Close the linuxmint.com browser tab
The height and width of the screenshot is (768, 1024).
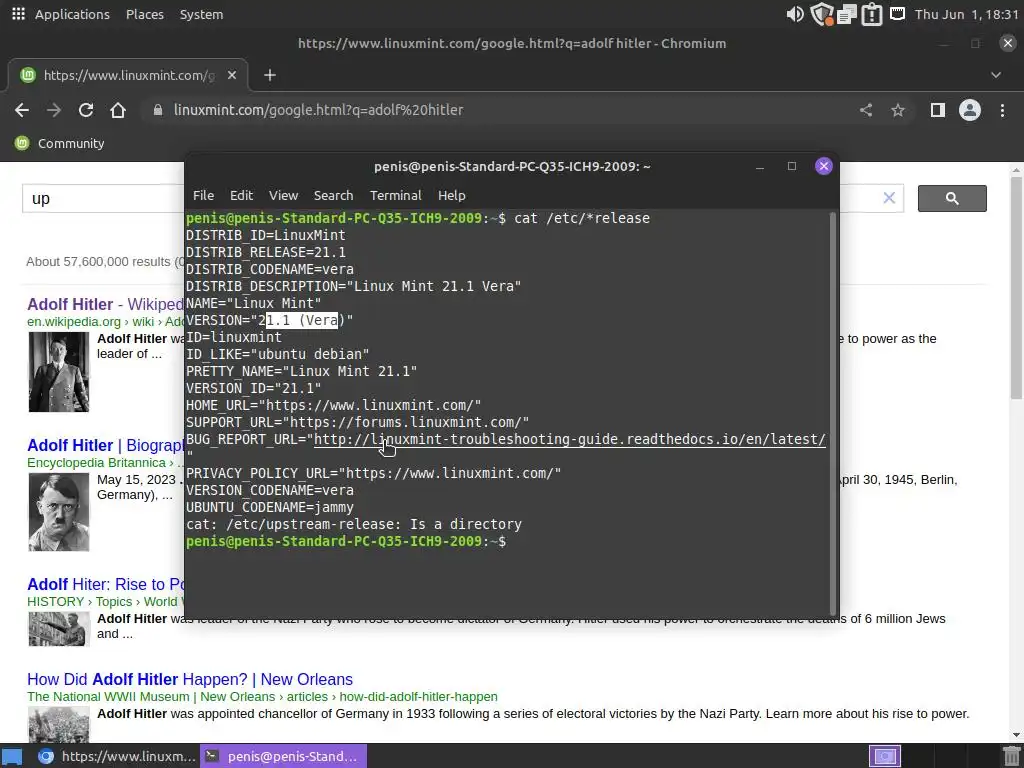[231, 75]
